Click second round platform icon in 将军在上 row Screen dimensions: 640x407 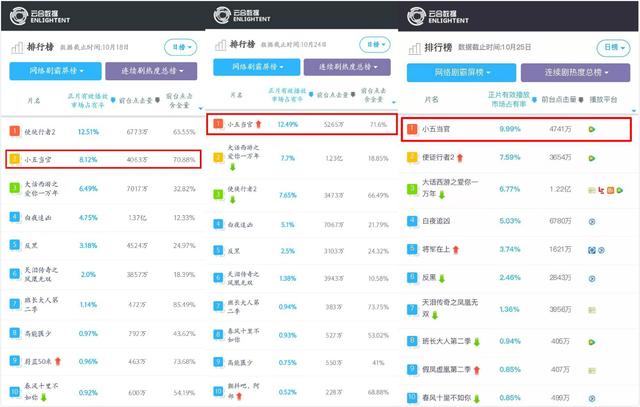coord(601,250)
